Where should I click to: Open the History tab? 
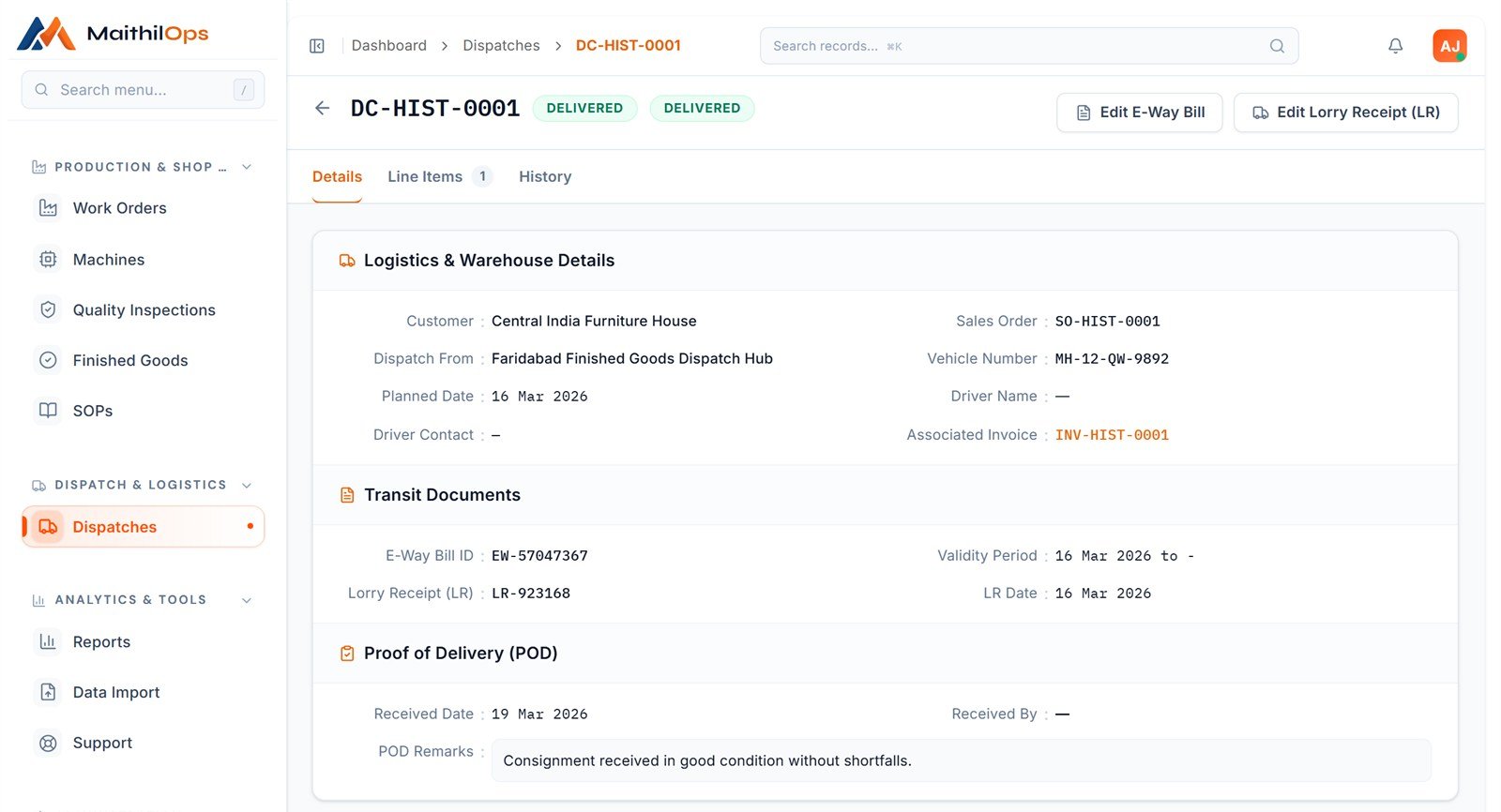[x=545, y=176]
